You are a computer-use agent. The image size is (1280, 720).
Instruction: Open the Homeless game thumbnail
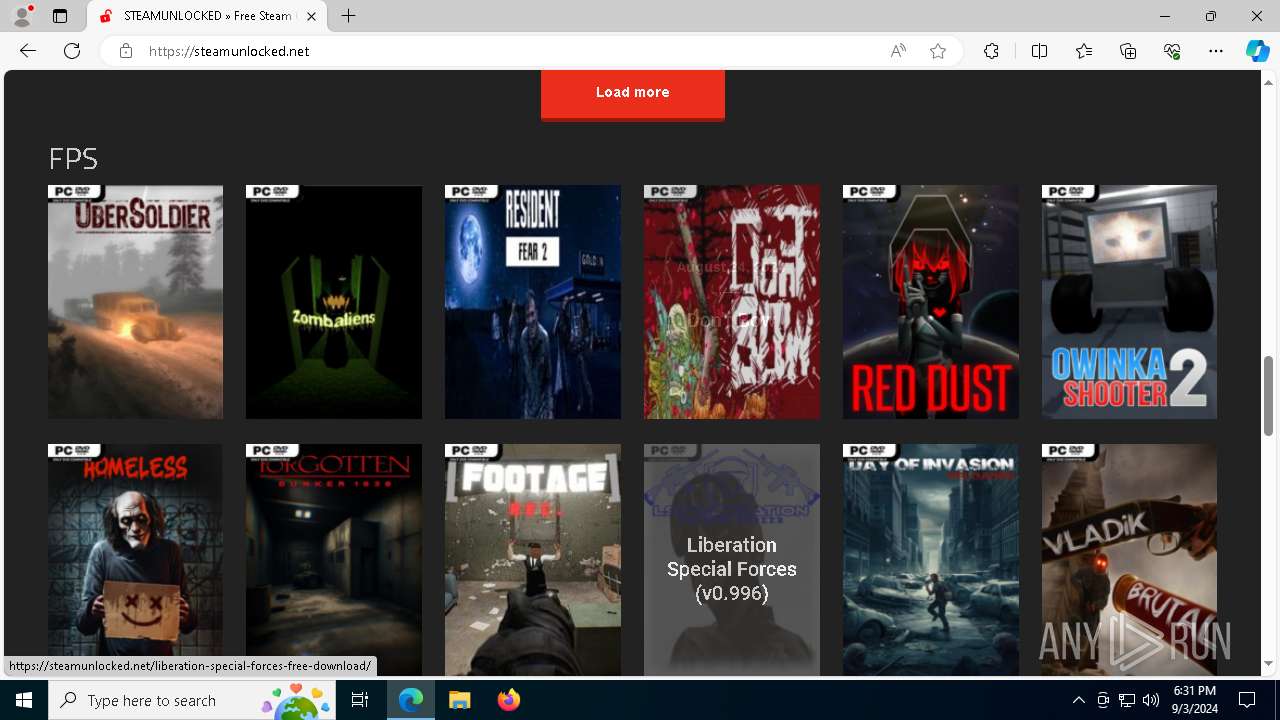135,560
